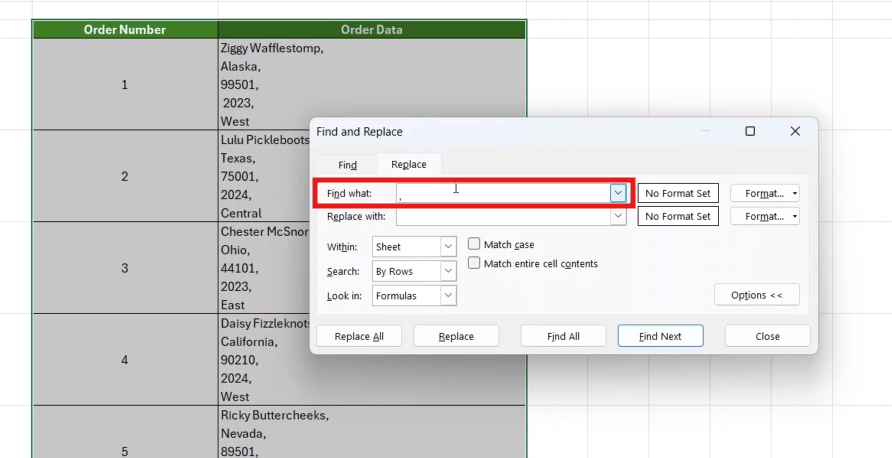Select the Order Data header cell
Viewport: 892px width, 458px height.
372,30
